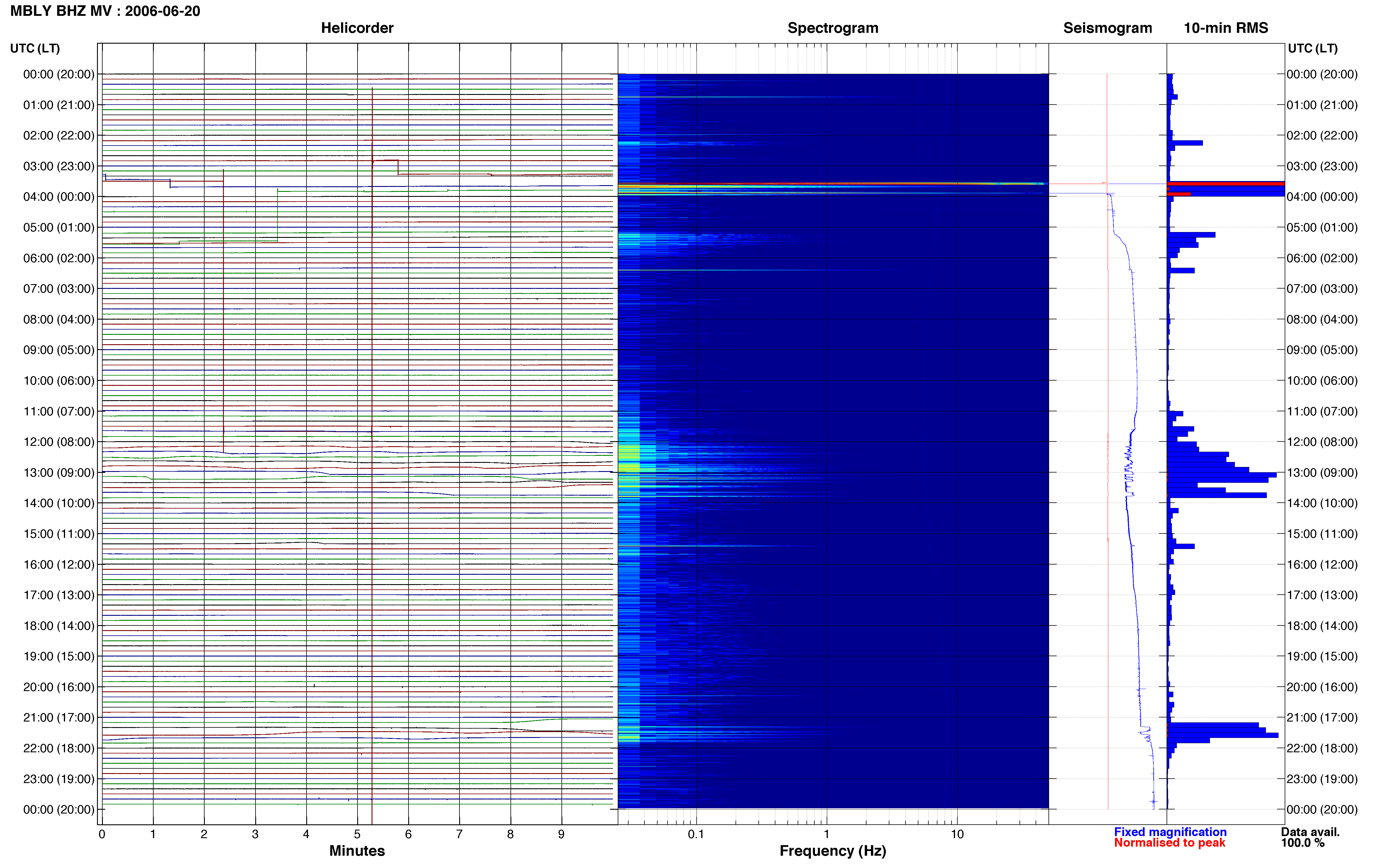Click the minute 0 tick label on helicorder

[102, 834]
